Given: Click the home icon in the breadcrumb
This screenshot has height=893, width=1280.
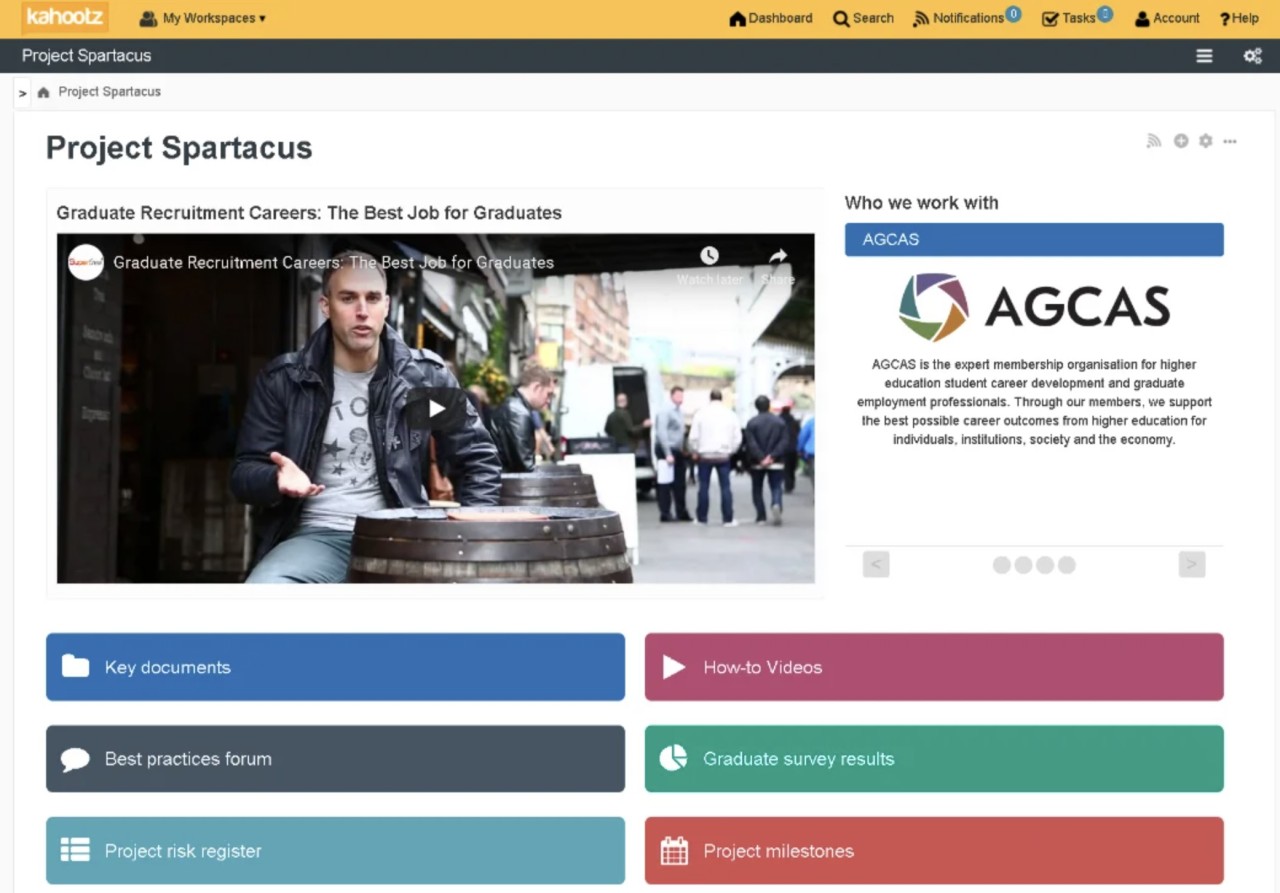Looking at the screenshot, I should coord(43,91).
